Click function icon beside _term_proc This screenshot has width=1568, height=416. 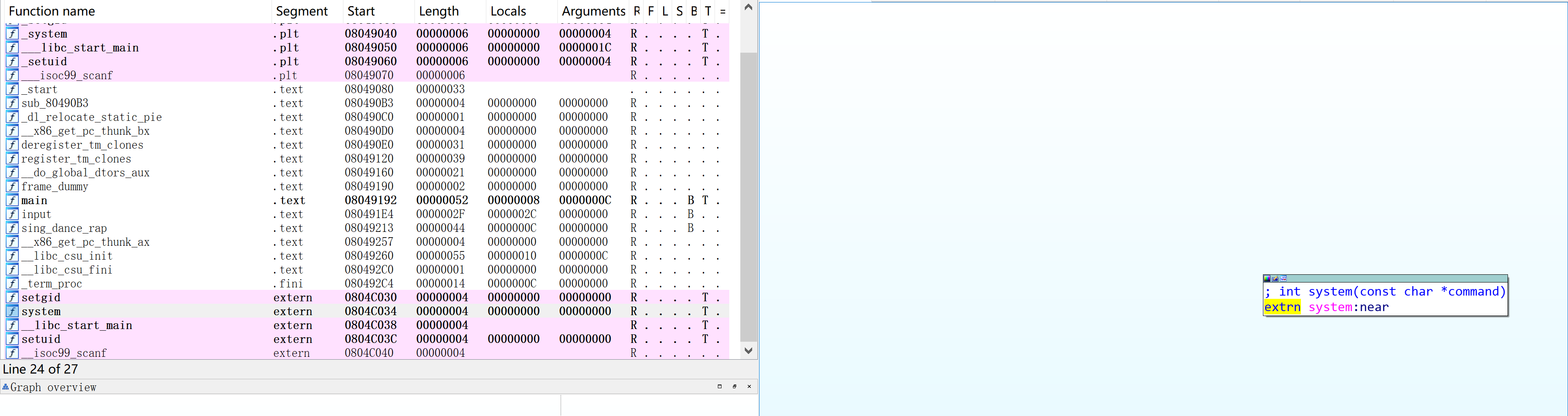12,284
